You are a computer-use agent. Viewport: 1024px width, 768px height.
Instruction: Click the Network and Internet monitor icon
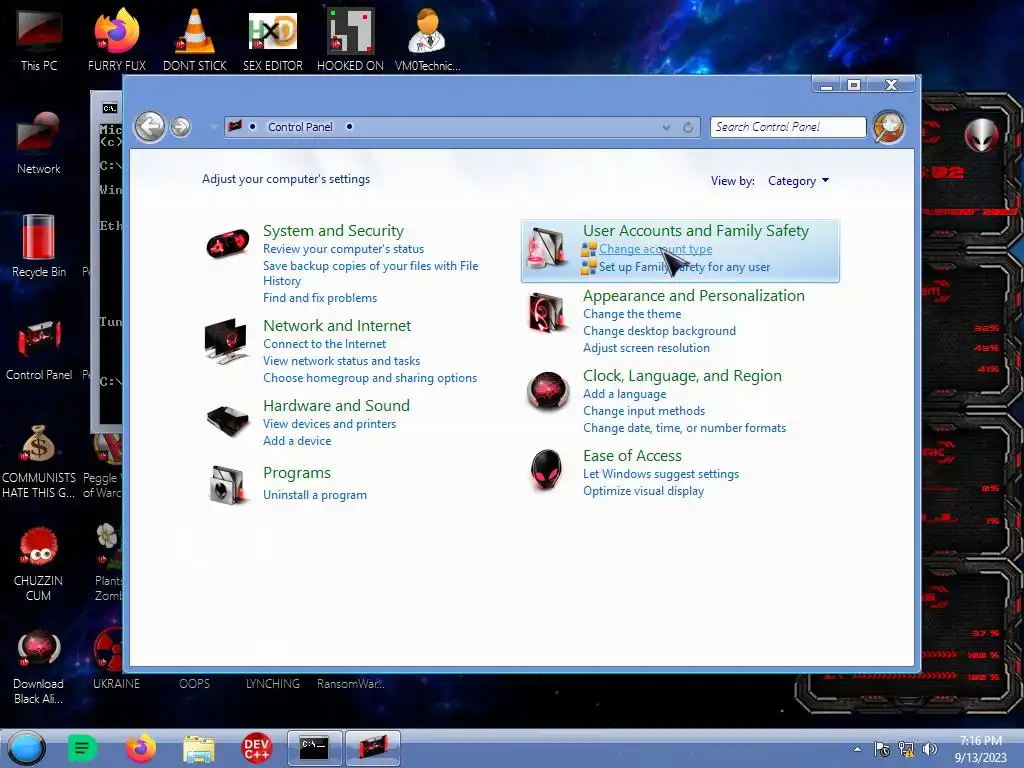[226, 341]
